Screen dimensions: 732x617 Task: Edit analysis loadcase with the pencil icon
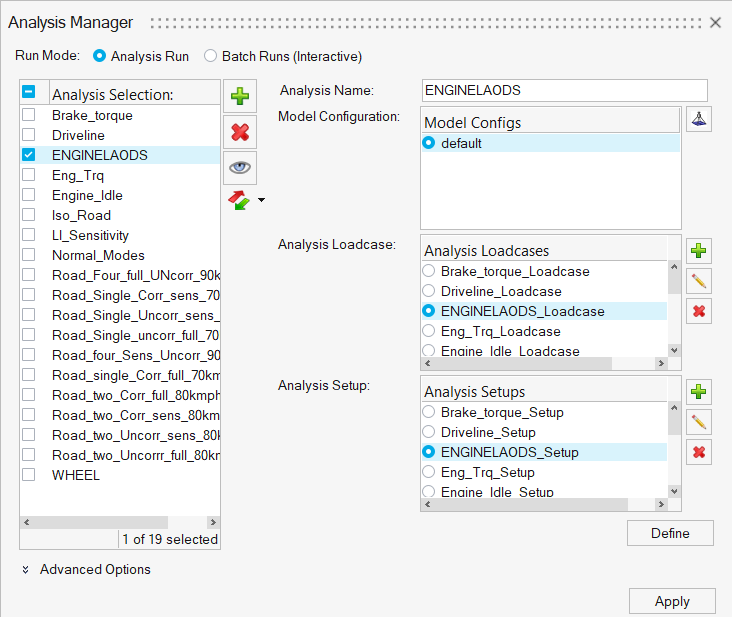tap(699, 281)
